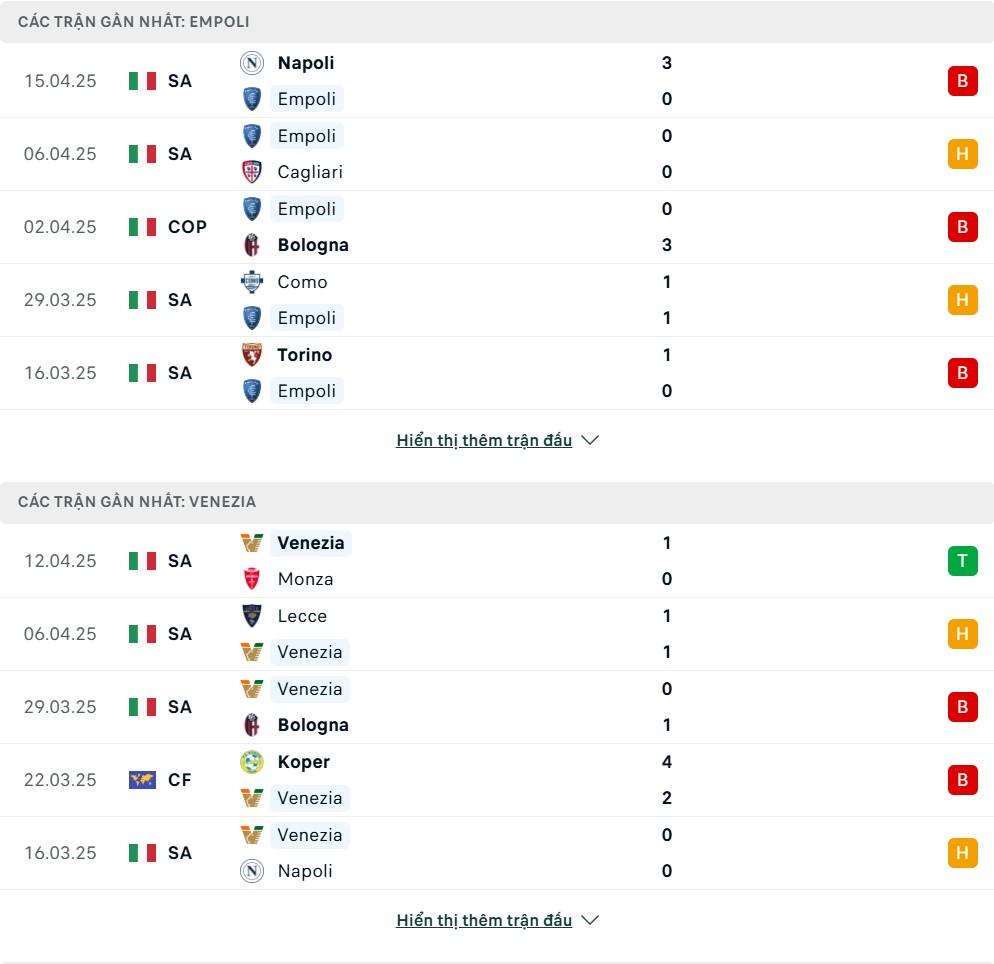Open 'Hiển thị thêm trận đấu' under Empoli
The image size is (994, 964).
[484, 440]
